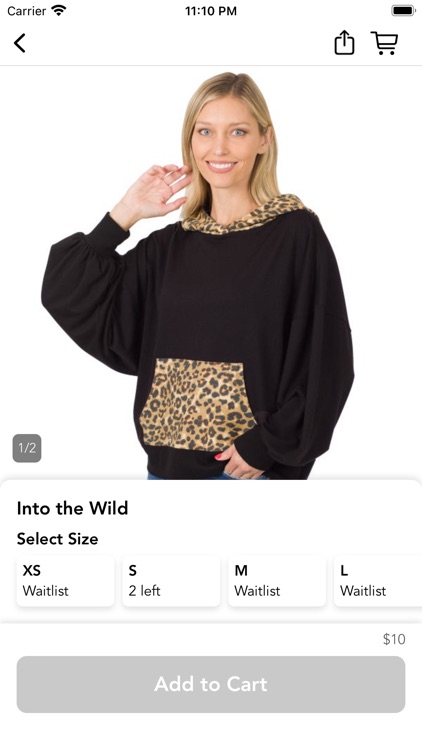Choose the L Waitlist size card
The image size is (422, 750).
click(378, 581)
